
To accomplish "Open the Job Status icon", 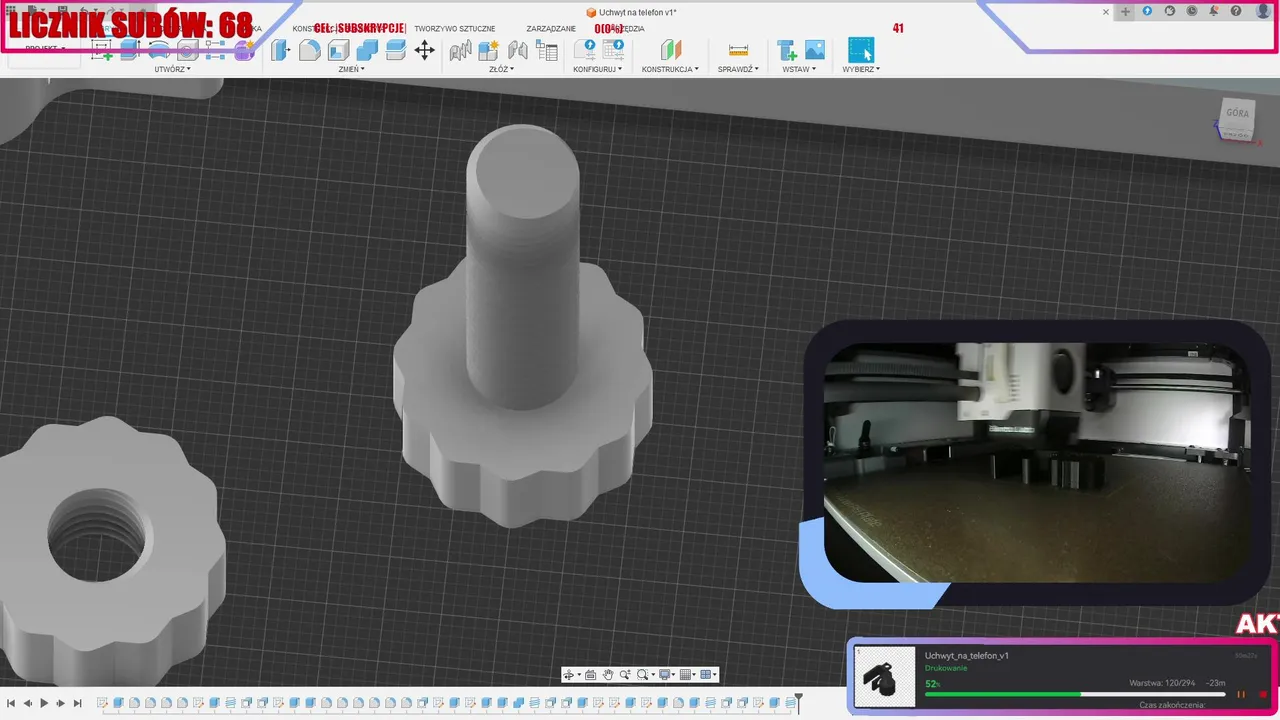I will 1192,11.
